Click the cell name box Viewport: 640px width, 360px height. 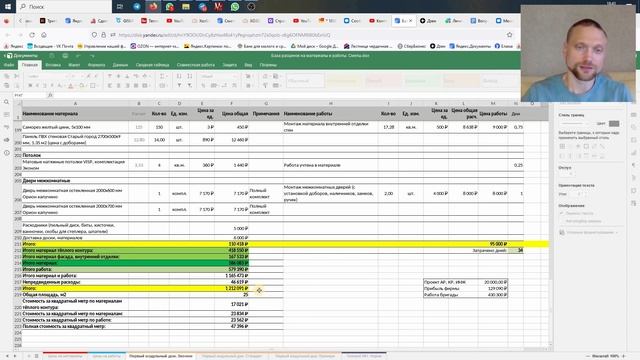click(x=29, y=95)
